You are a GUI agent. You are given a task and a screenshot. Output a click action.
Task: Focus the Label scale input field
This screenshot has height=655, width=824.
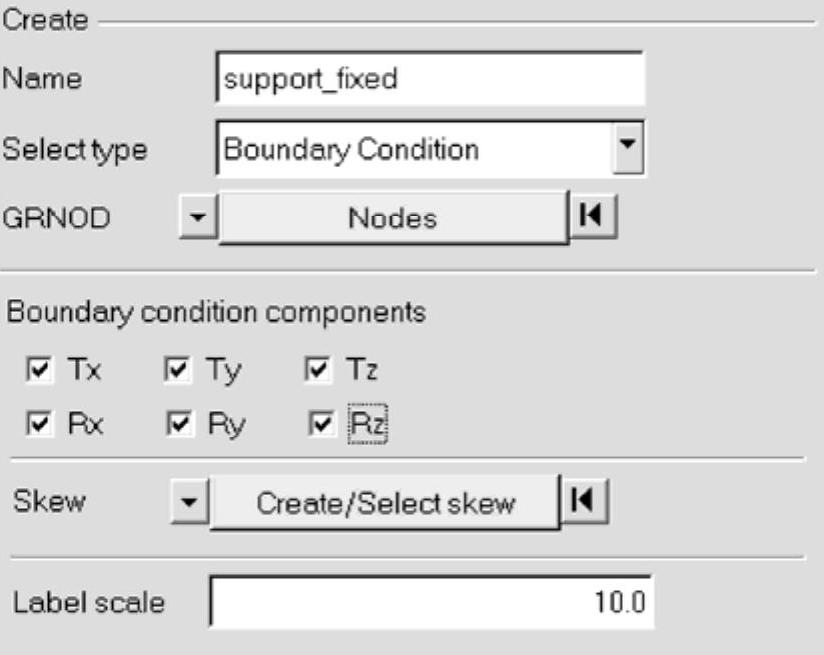click(431, 602)
